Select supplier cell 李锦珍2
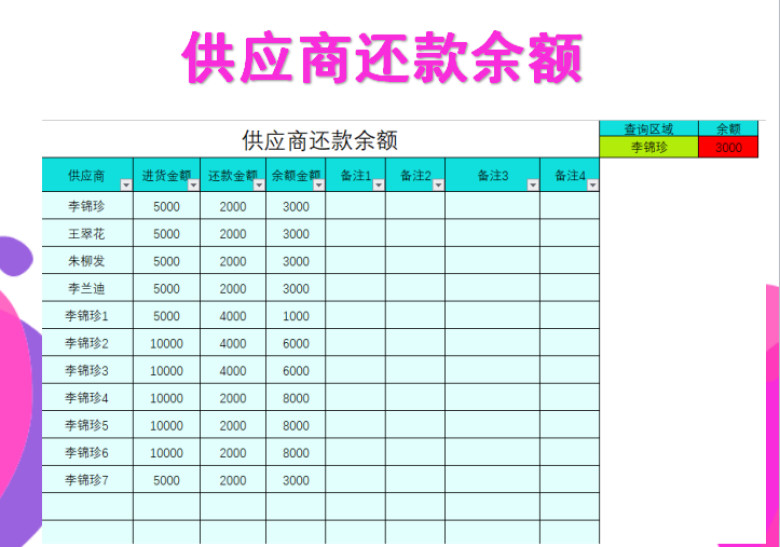This screenshot has width=780, height=547. tap(88, 342)
